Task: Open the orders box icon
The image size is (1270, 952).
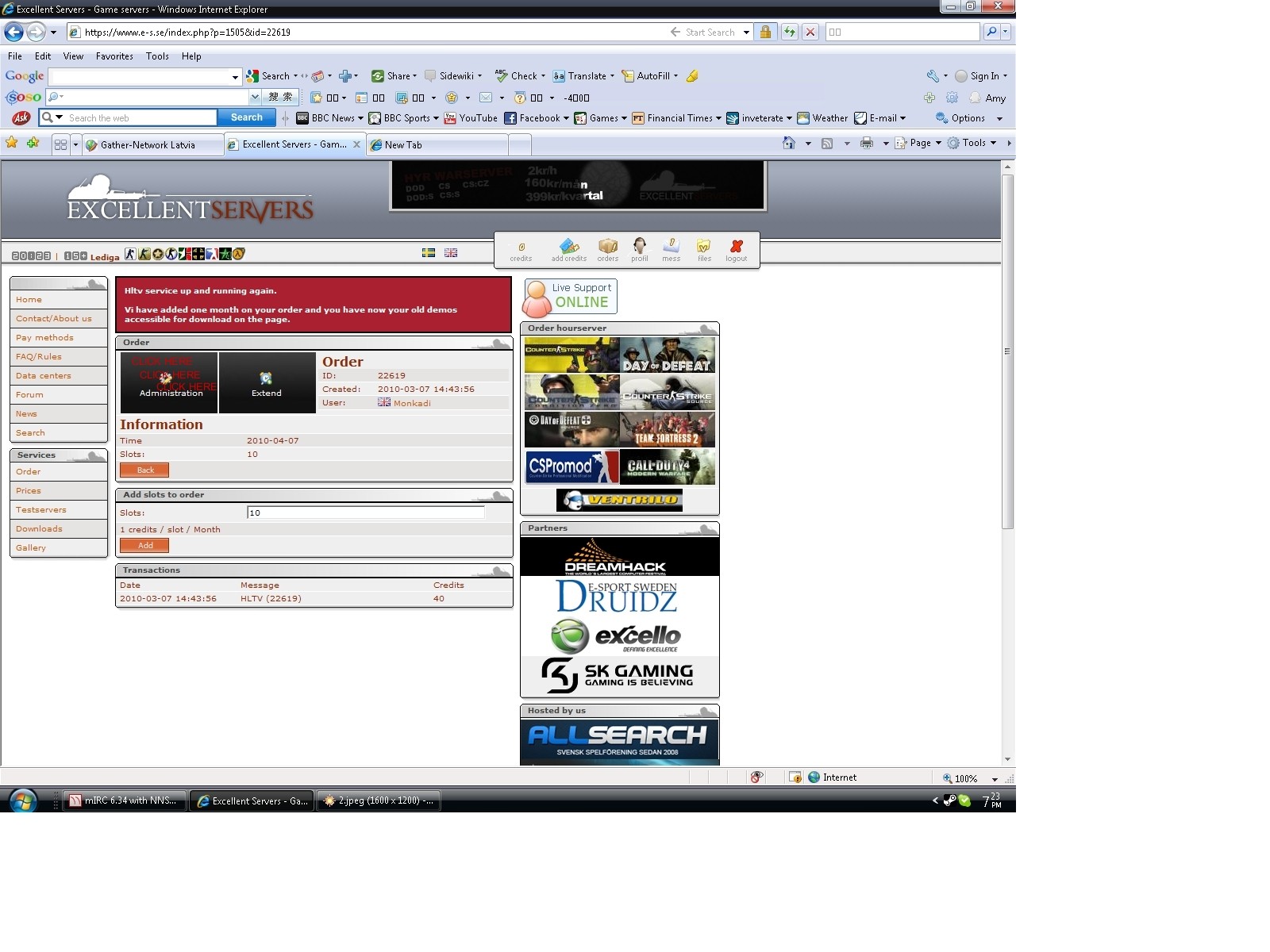Action: pos(608,251)
